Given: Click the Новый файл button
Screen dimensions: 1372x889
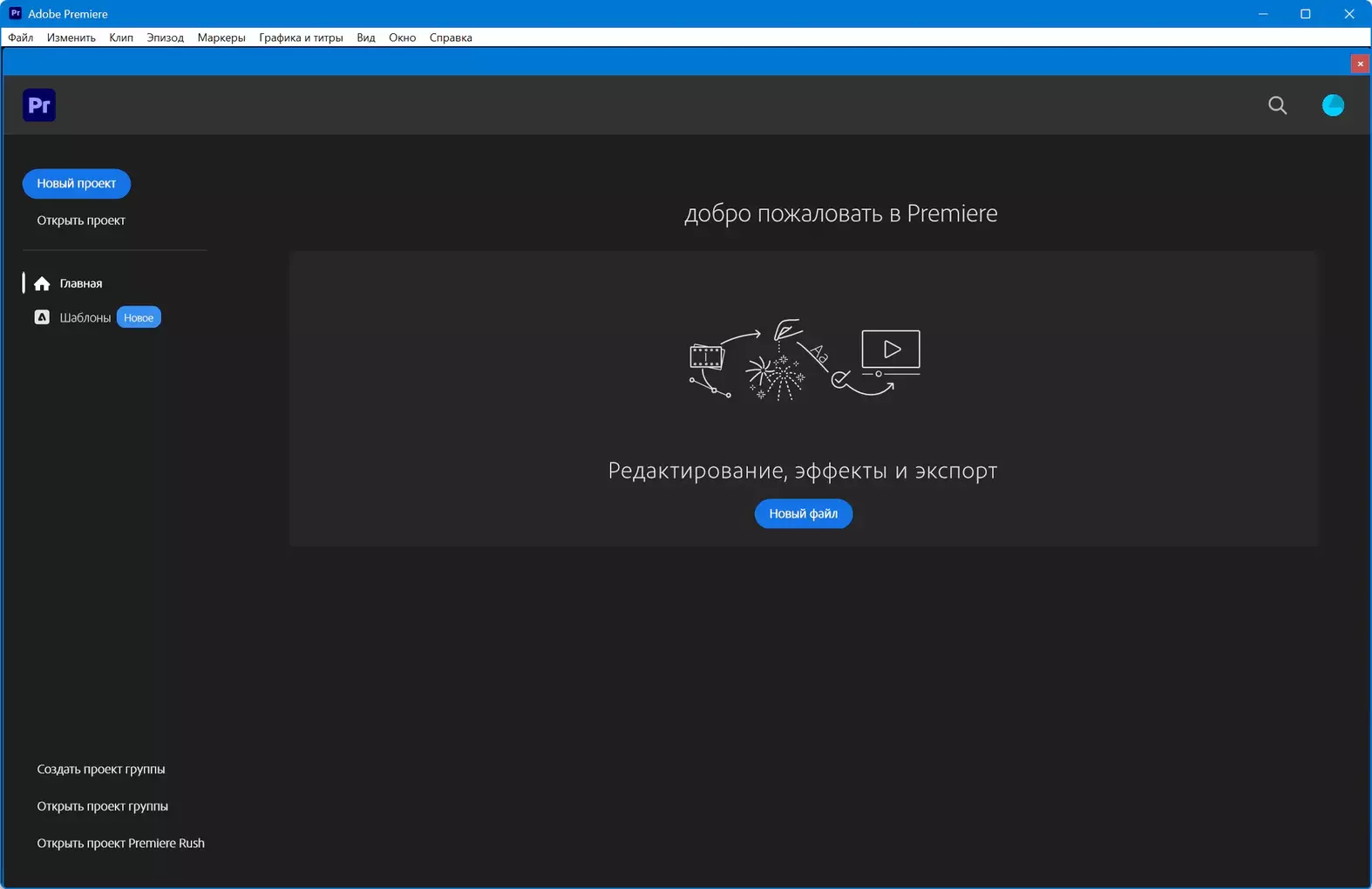Looking at the screenshot, I should 804,513.
